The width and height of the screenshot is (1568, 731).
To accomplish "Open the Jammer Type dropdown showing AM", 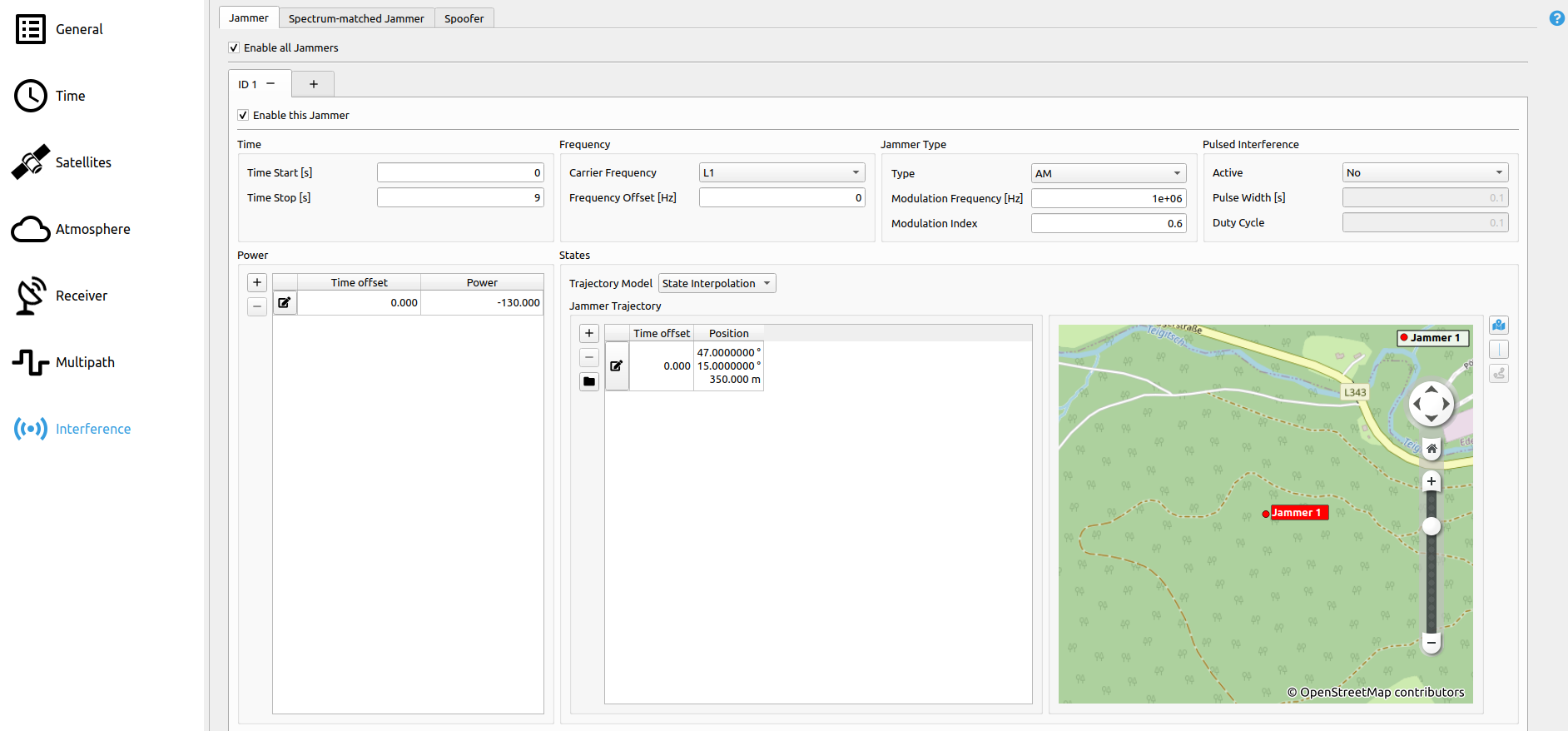I will [1108, 173].
